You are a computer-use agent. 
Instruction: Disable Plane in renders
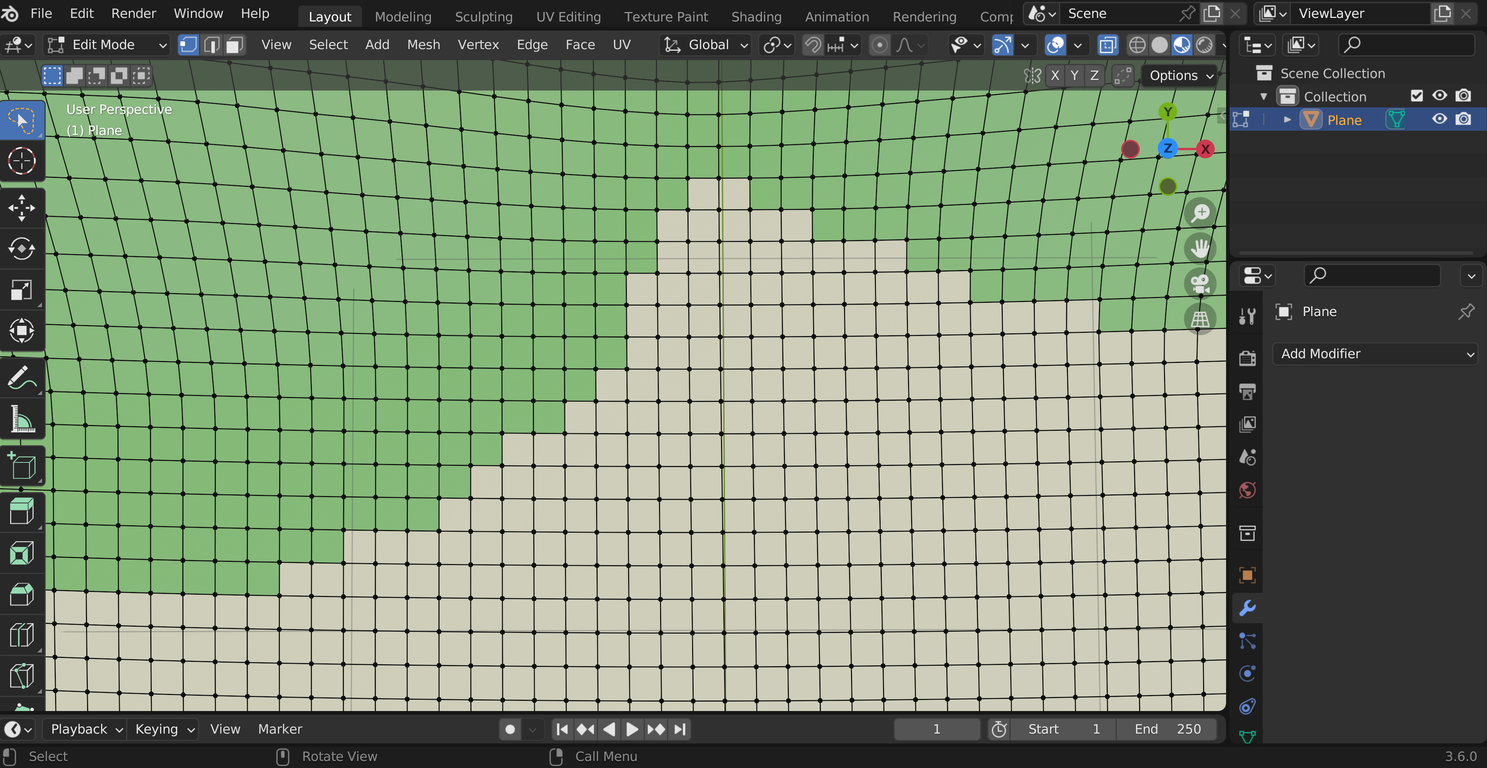point(1464,119)
